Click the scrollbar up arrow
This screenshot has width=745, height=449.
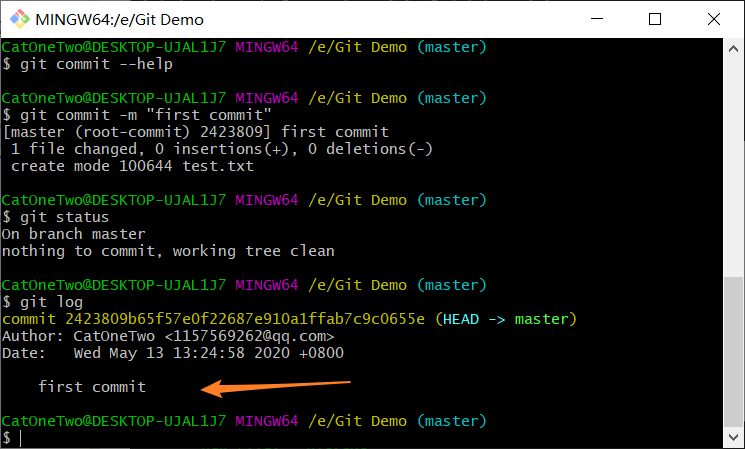734,48
